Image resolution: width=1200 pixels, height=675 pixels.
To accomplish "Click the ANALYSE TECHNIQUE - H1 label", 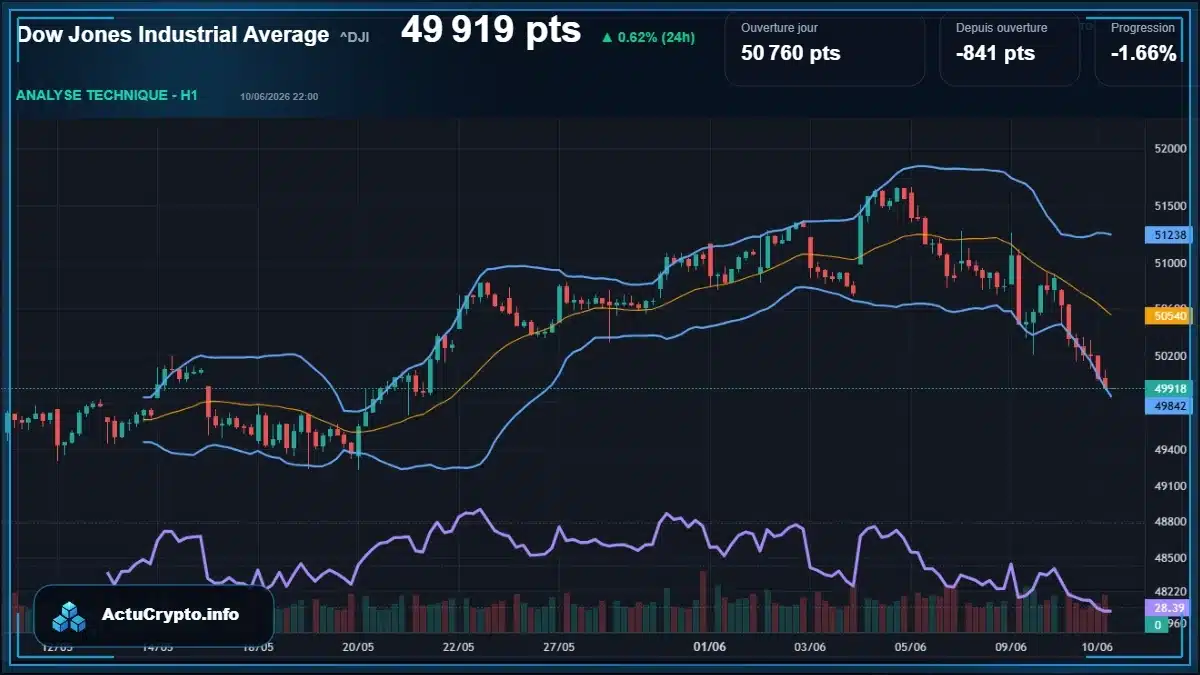I will click(x=107, y=95).
